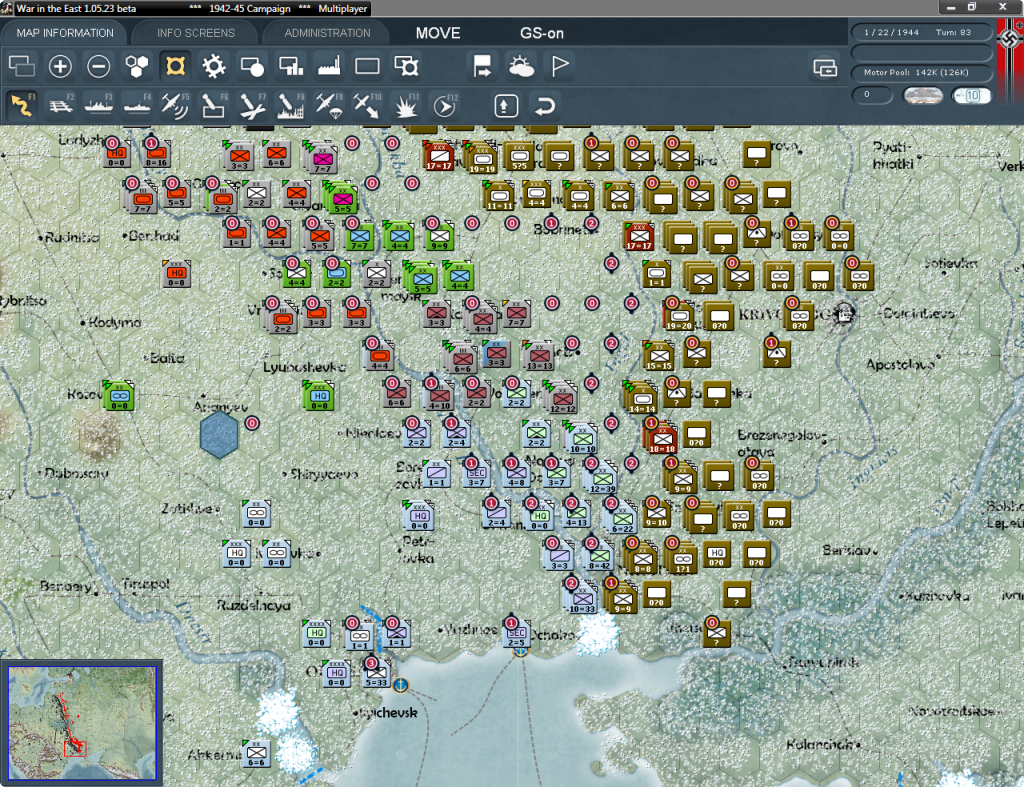Select the SEC 3=7 unit
This screenshot has width=1024, height=787.
[x=476, y=475]
